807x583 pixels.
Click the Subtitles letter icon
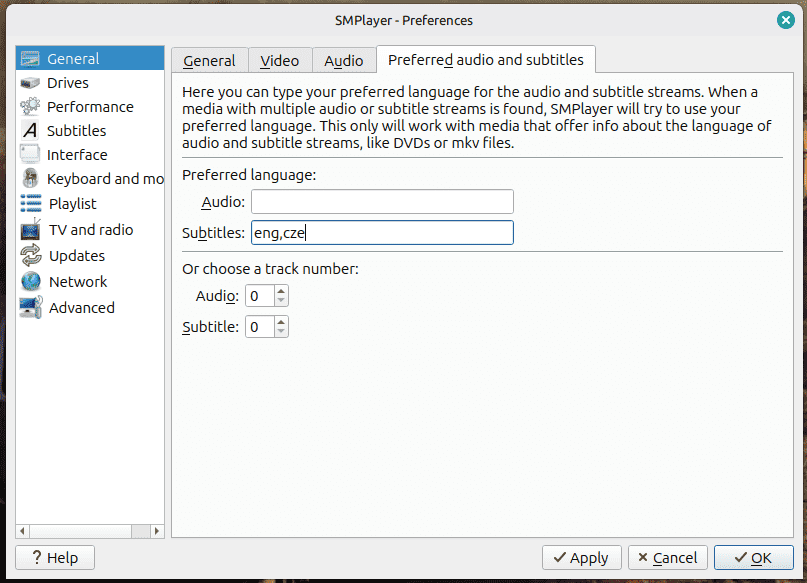click(30, 131)
